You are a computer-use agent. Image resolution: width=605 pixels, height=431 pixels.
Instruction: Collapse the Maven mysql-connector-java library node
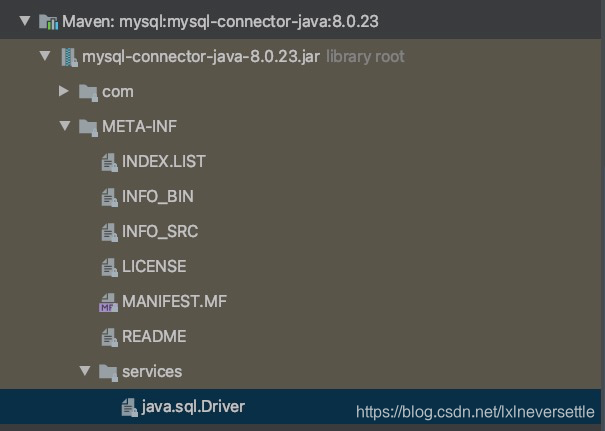coord(25,20)
